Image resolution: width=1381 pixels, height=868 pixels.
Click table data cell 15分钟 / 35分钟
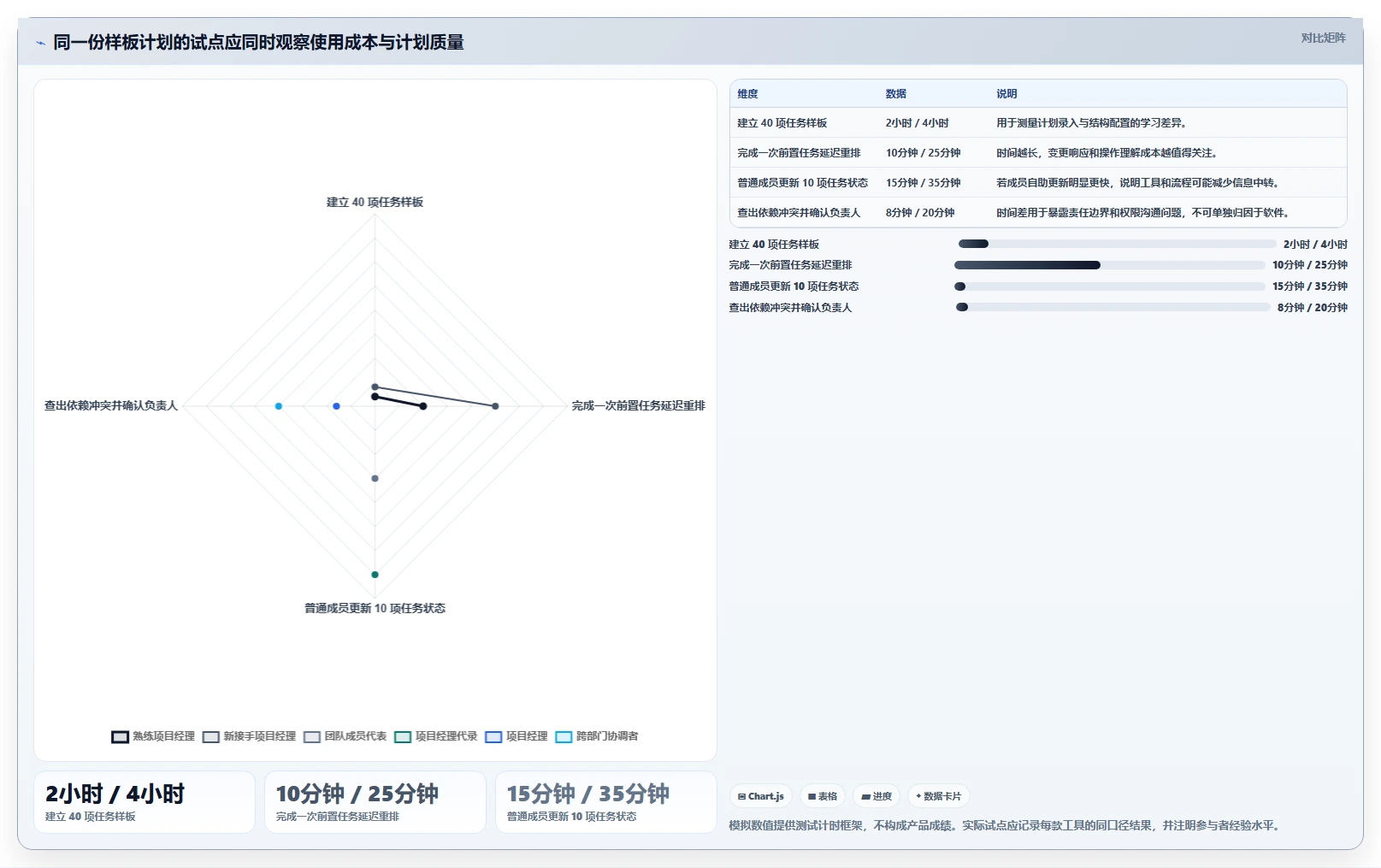tap(923, 183)
